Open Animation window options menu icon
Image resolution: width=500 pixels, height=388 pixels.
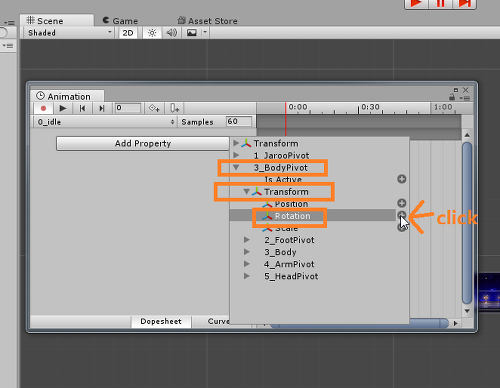[465, 98]
